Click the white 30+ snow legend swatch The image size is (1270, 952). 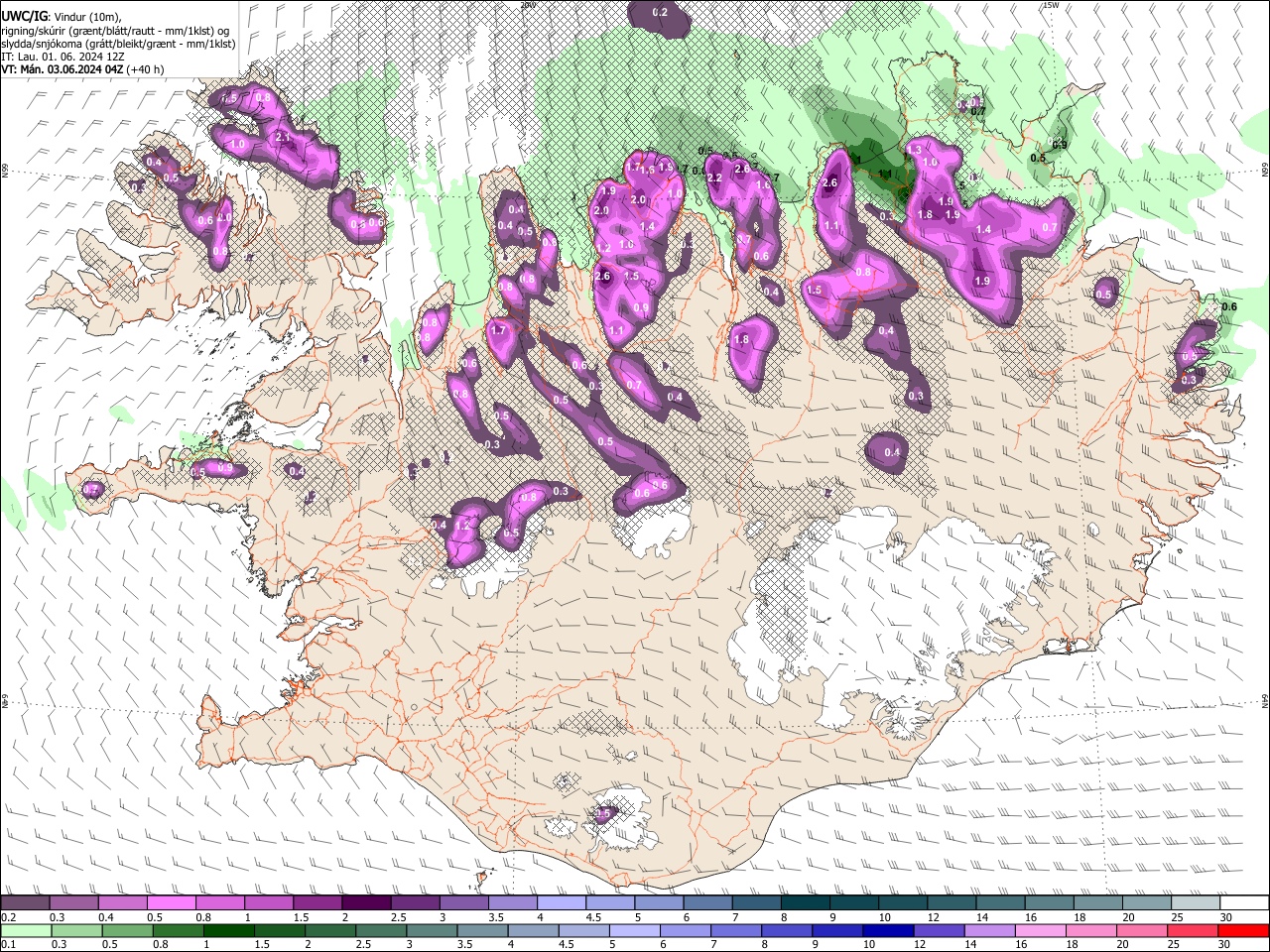(x=1245, y=903)
